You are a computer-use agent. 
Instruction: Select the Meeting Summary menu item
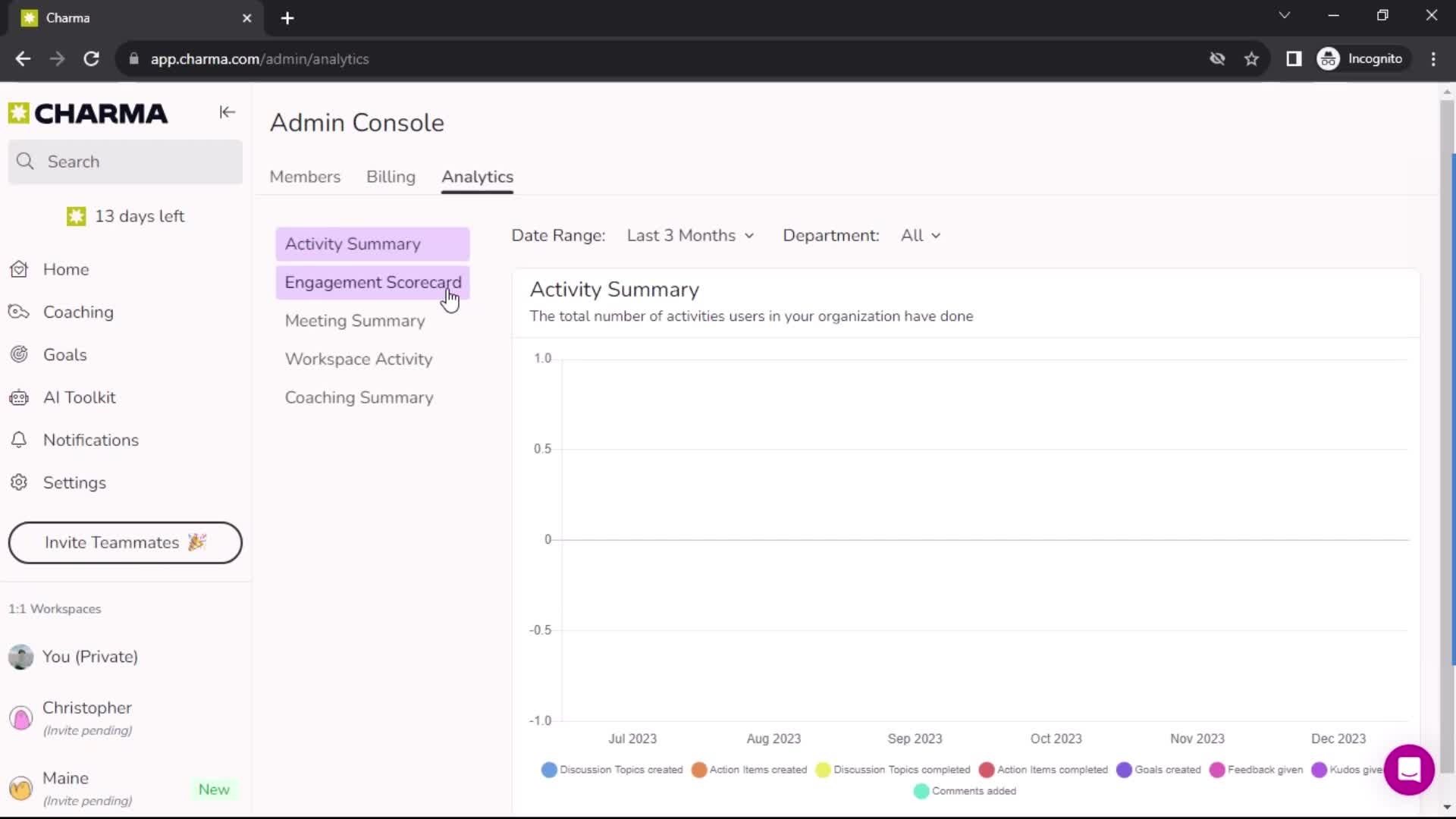click(x=354, y=320)
